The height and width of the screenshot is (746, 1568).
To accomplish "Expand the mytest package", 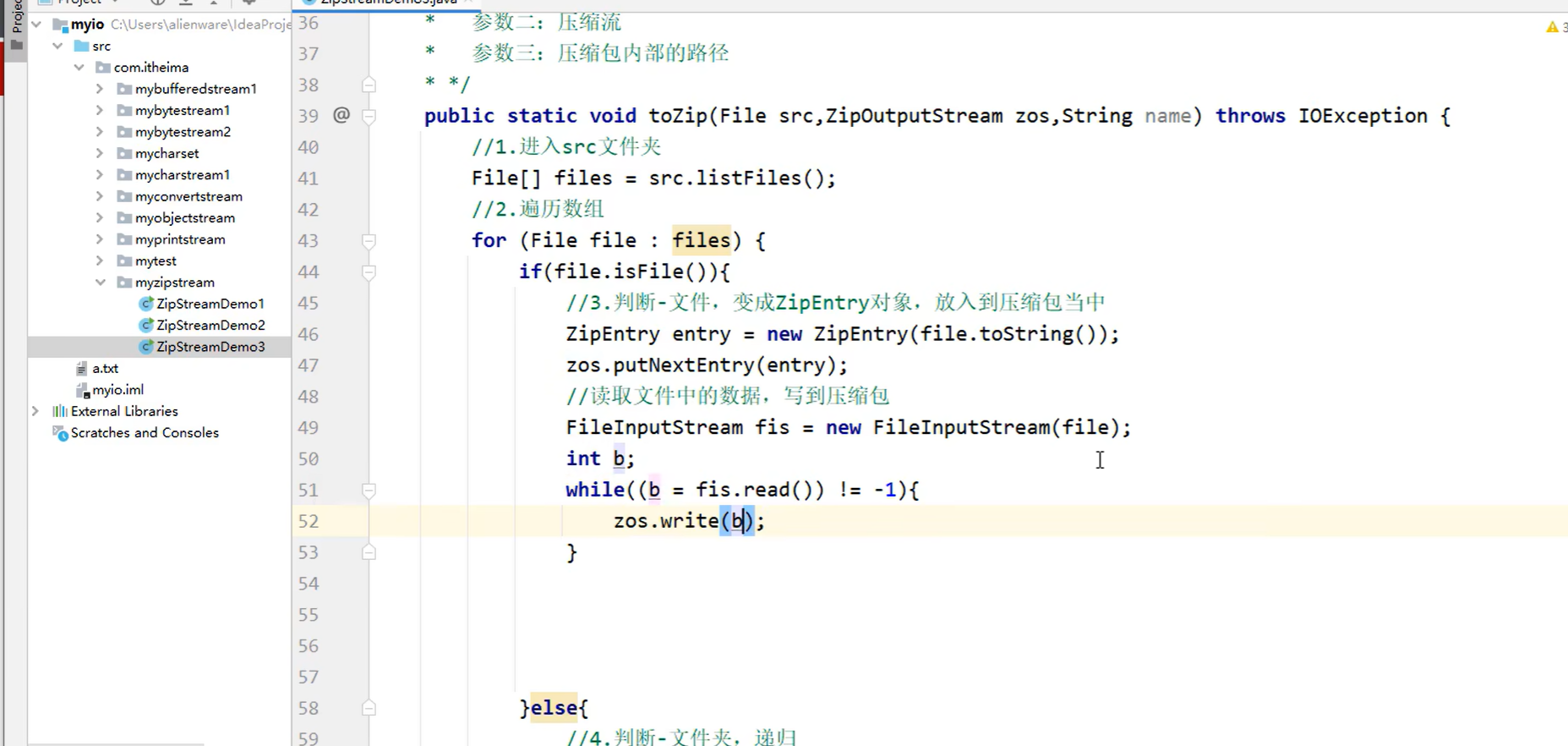I will [x=100, y=261].
